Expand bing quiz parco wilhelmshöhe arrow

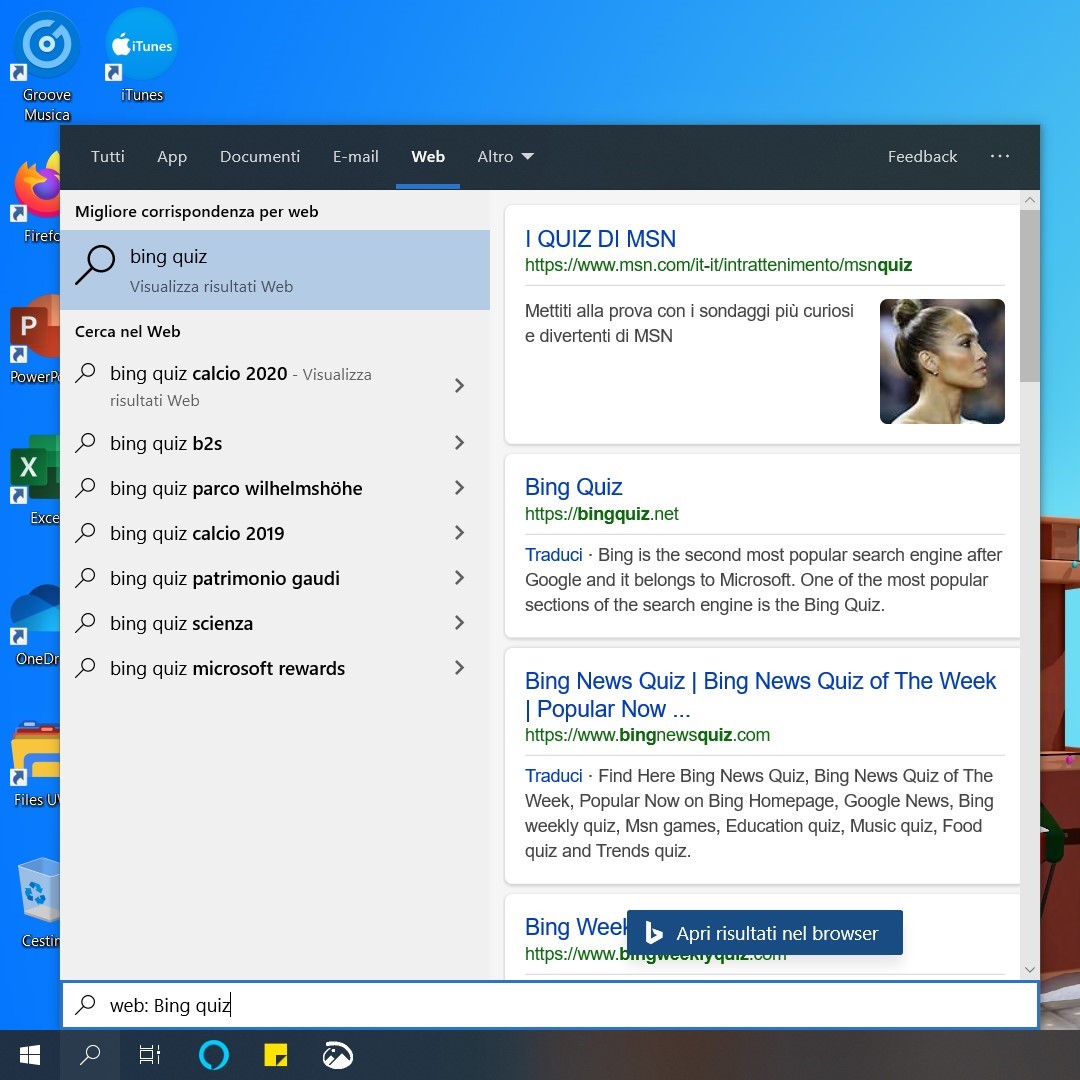click(459, 488)
